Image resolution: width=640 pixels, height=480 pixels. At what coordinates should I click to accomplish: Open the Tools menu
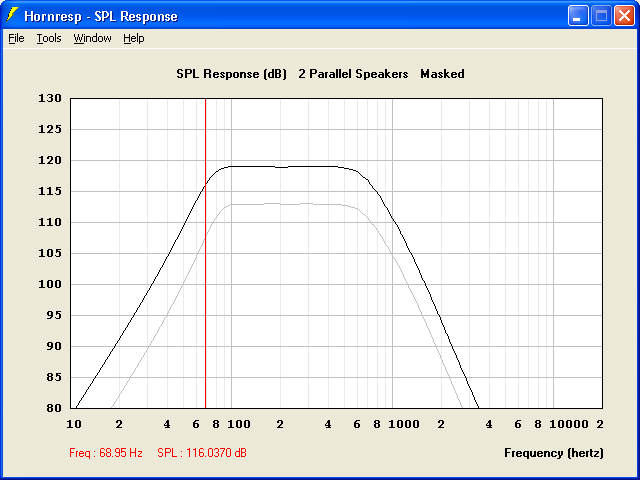[49, 38]
